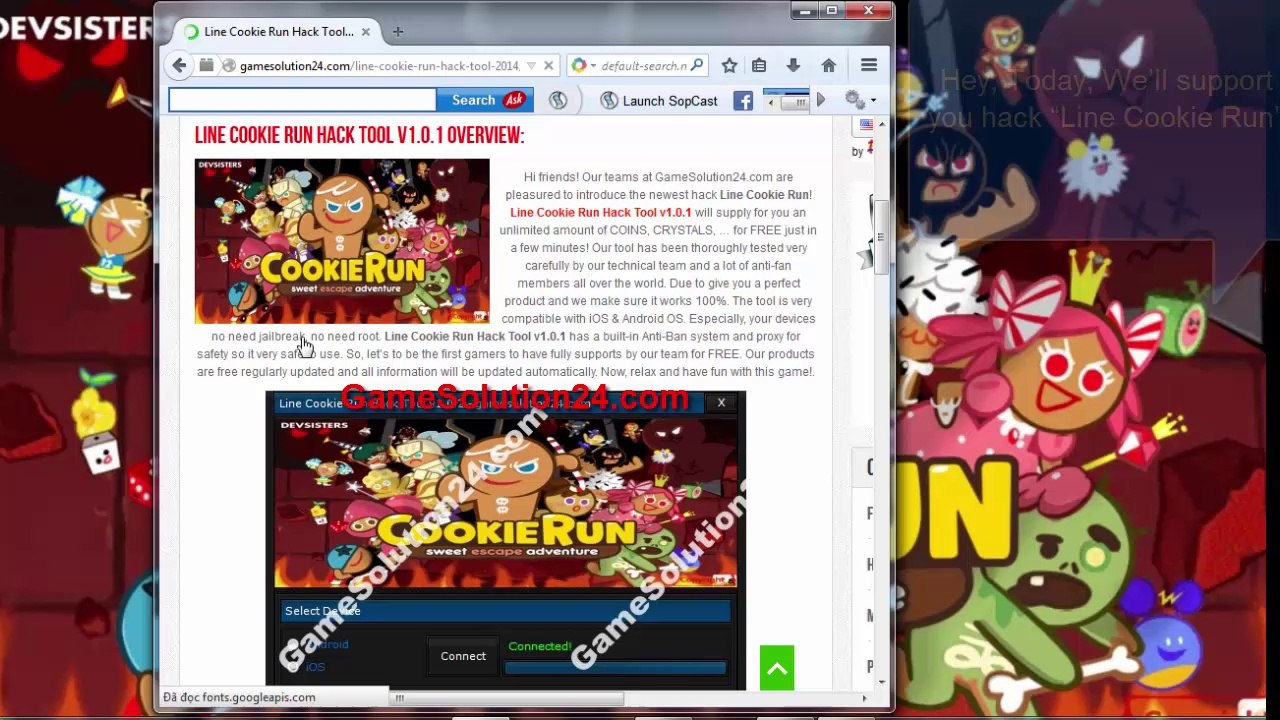The image size is (1280, 720).
Task: Click the Cookie Run banner image in article
Action: 342,241
